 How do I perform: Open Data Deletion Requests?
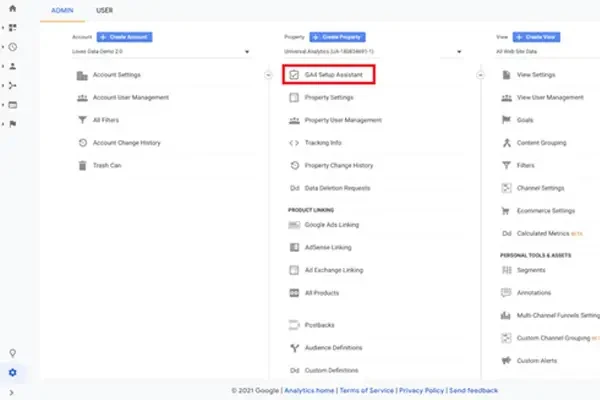tap(337, 188)
